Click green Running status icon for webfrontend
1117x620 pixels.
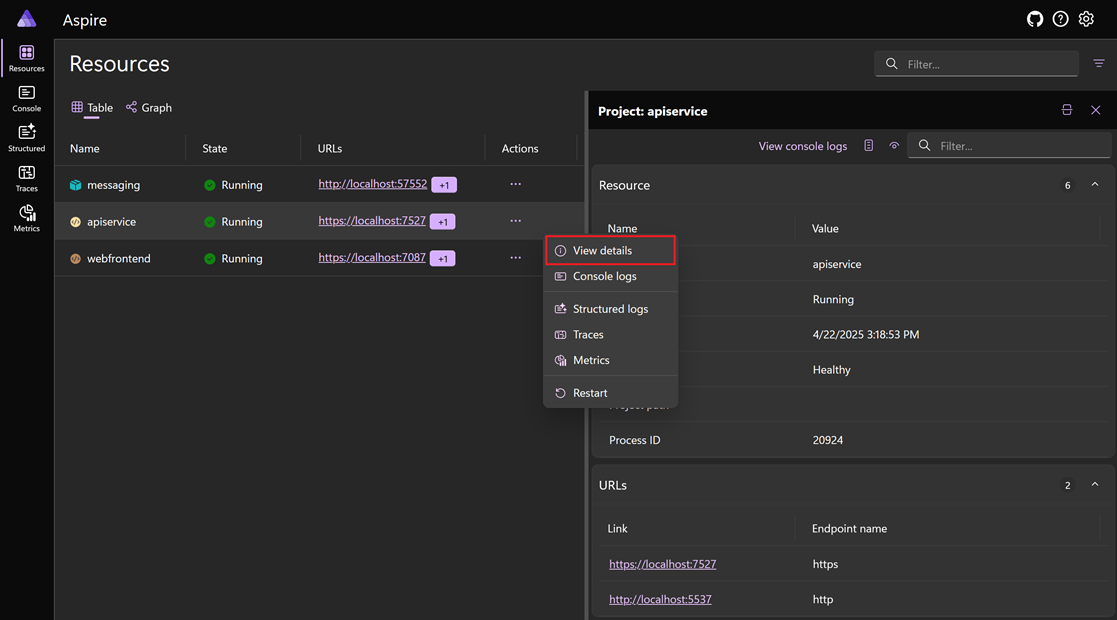(209, 259)
